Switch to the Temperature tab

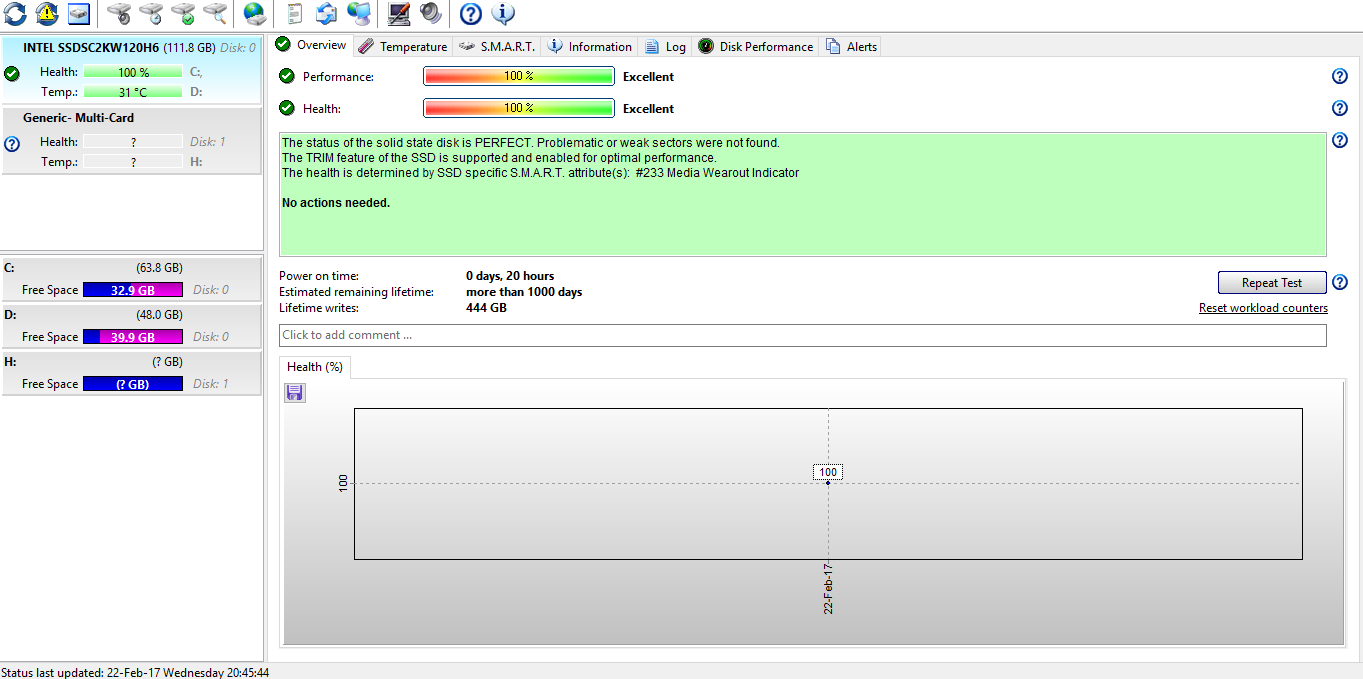pyautogui.click(x=402, y=46)
